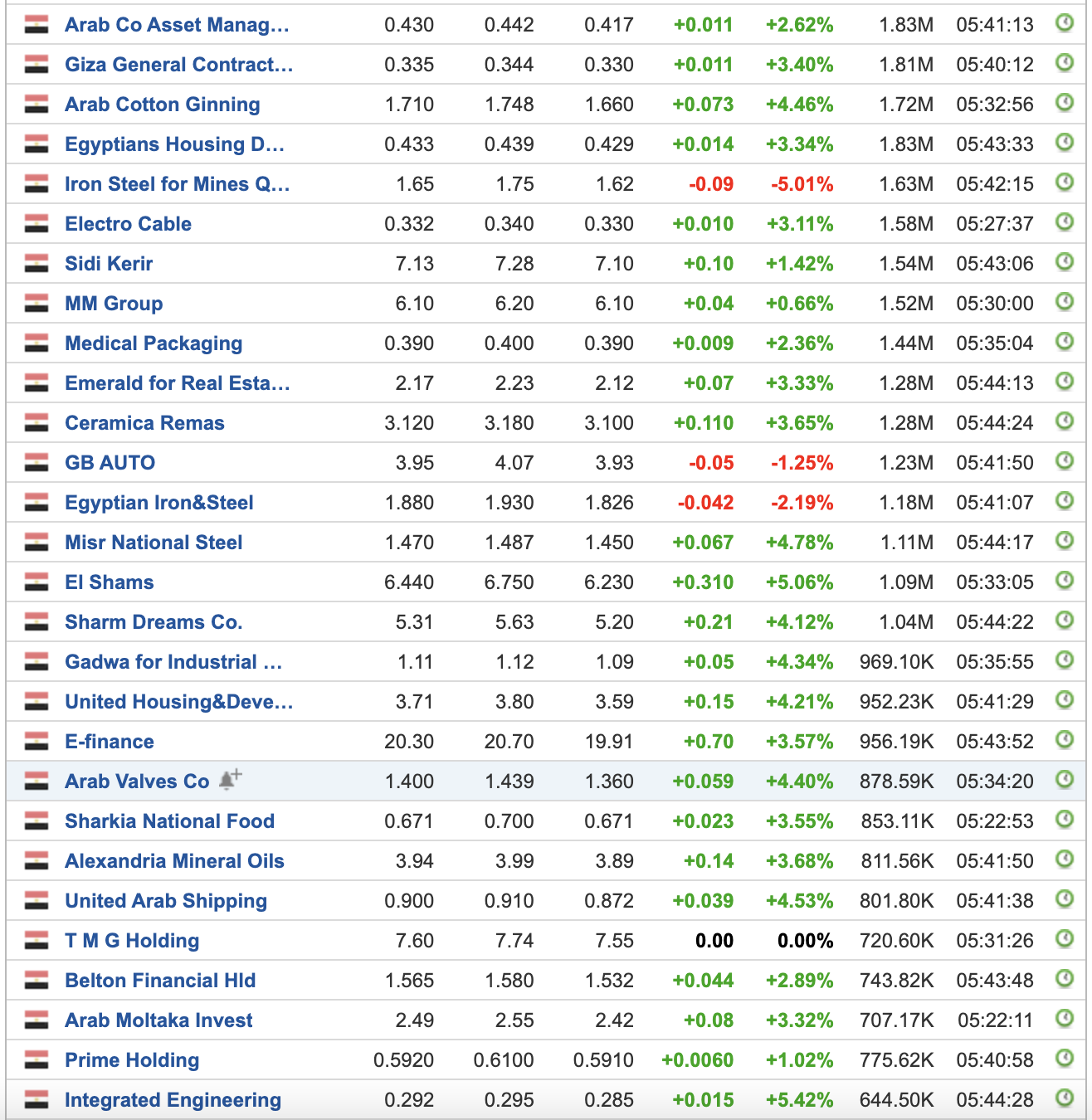Create alert with bell icon beside Arab Valves Co
The image size is (1092, 1120).
pos(230,780)
